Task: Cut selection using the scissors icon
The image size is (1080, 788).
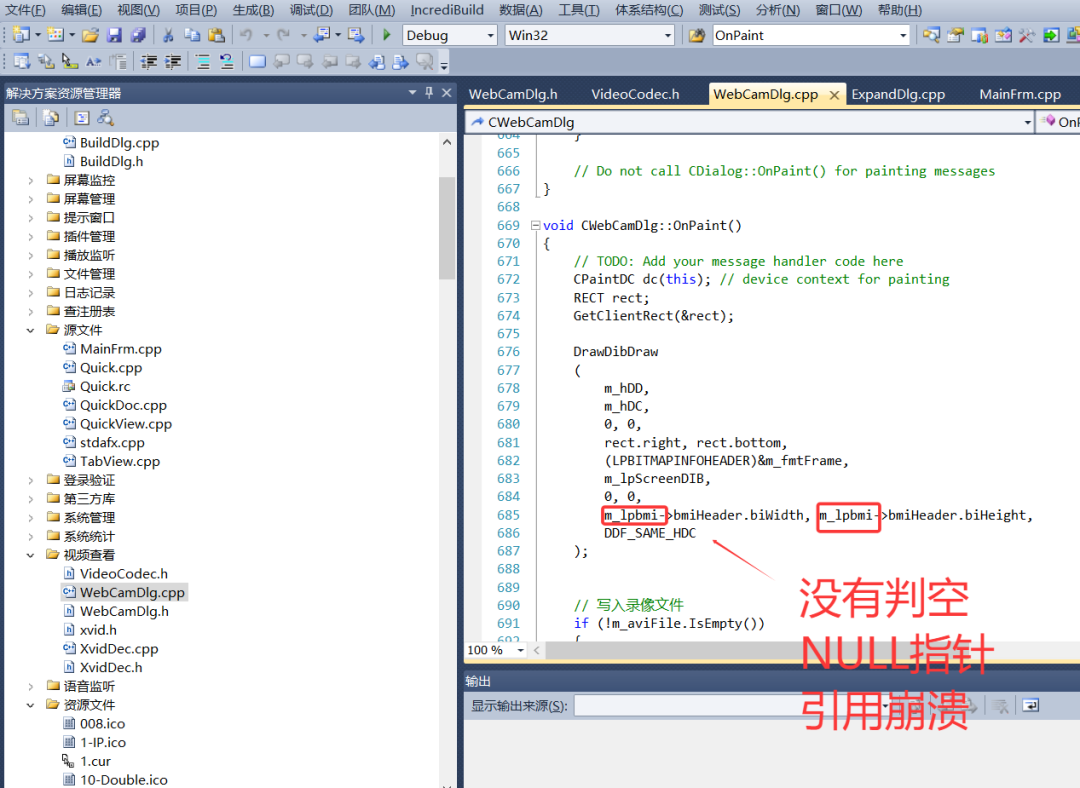Action: coord(168,34)
